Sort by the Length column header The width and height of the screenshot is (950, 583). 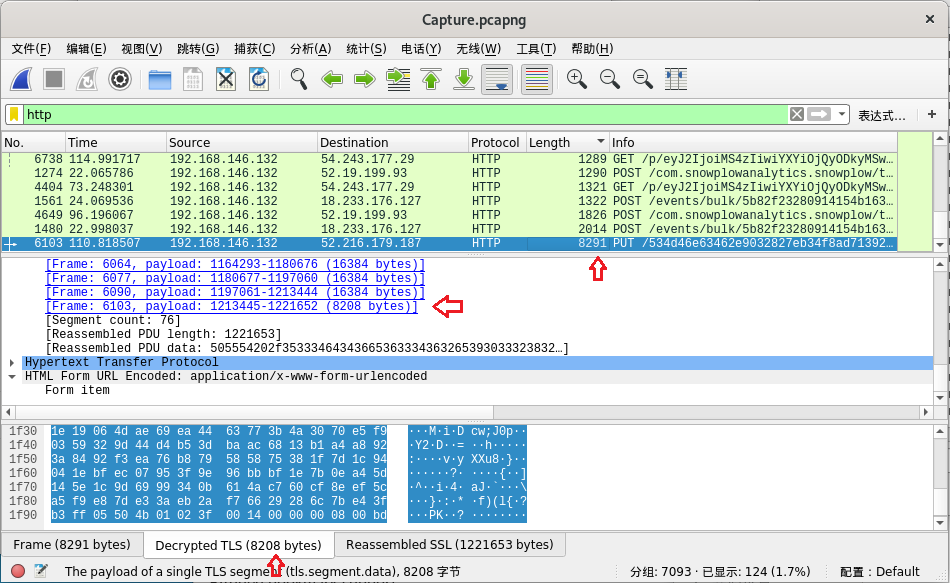567,142
